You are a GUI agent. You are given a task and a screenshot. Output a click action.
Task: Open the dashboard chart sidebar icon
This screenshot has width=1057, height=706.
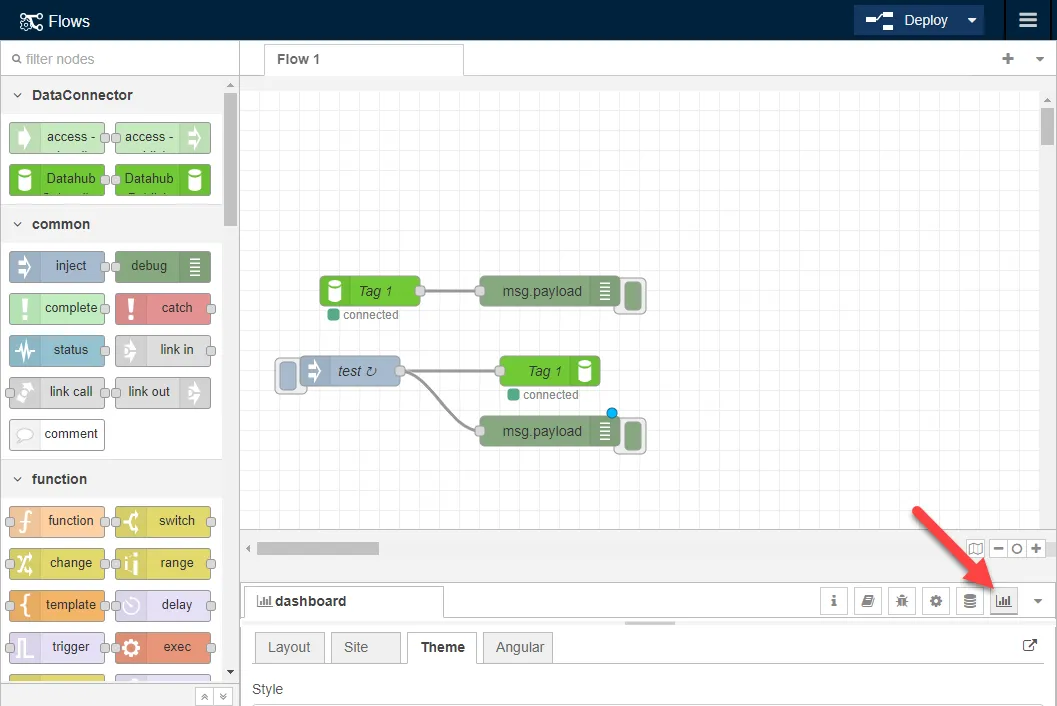click(x=1004, y=601)
